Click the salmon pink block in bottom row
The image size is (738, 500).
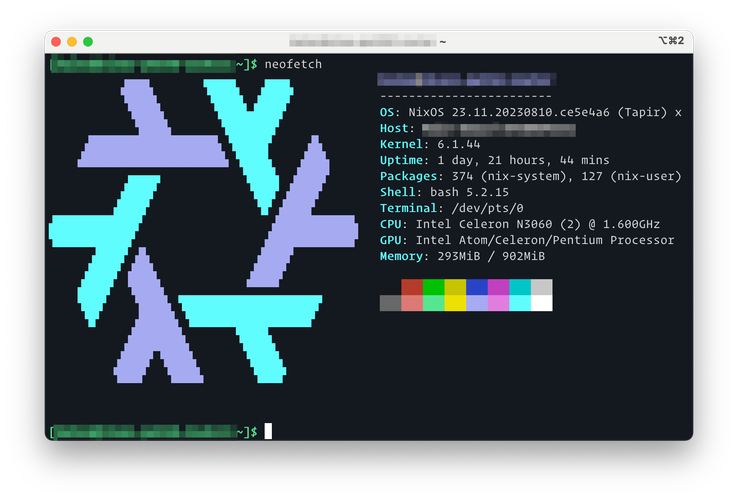412,303
